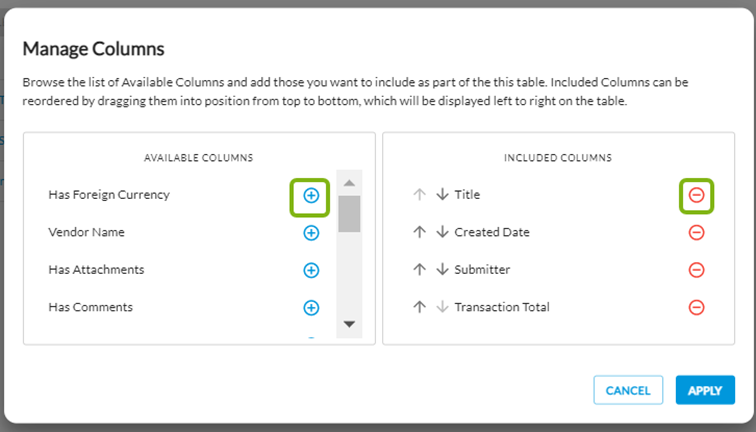Add the Vendor Name column
Screen dimensions: 756x432
pyautogui.click(x=311, y=233)
